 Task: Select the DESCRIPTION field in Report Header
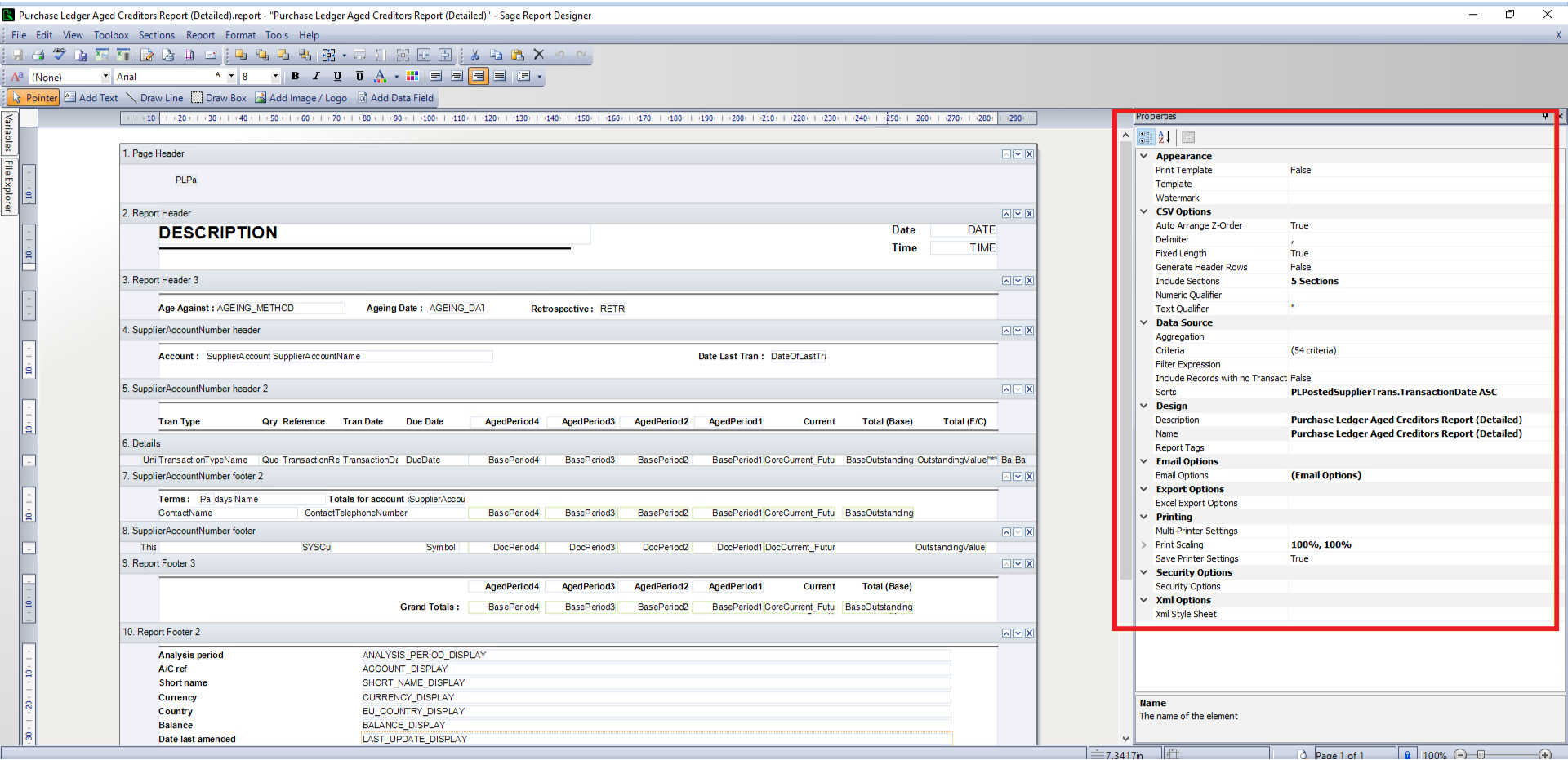coord(373,233)
